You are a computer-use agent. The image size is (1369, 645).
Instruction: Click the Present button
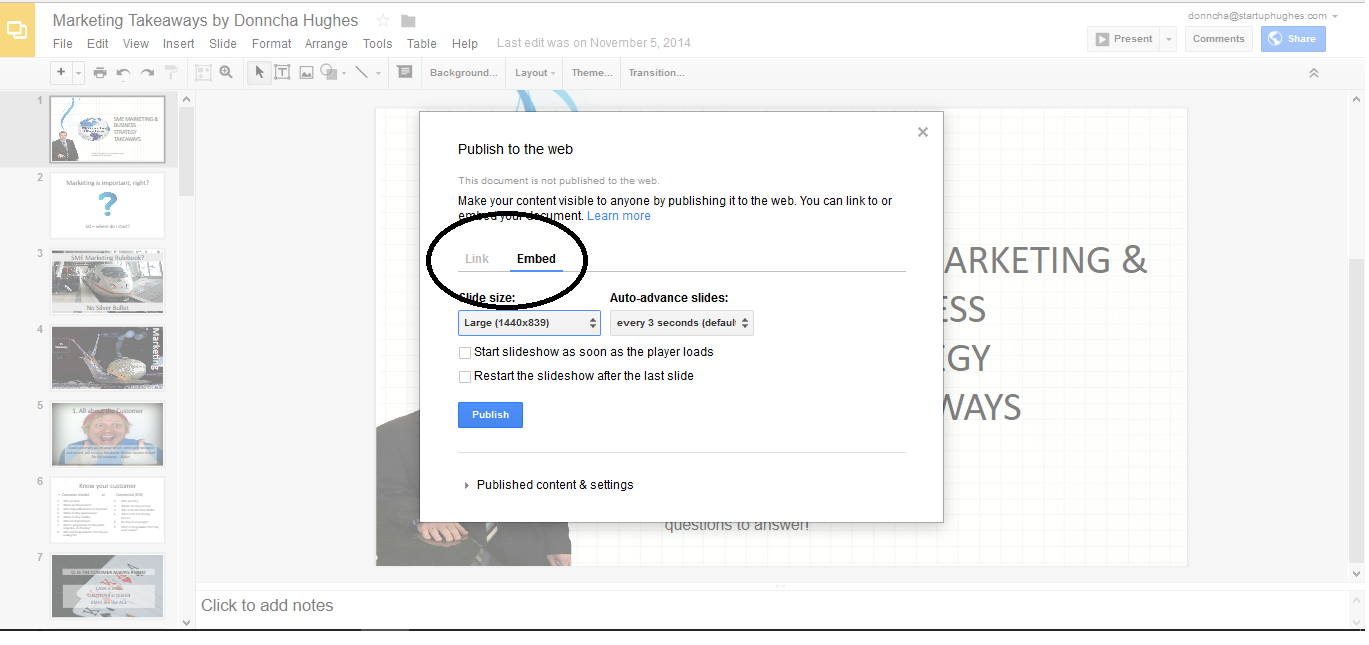pos(1123,39)
